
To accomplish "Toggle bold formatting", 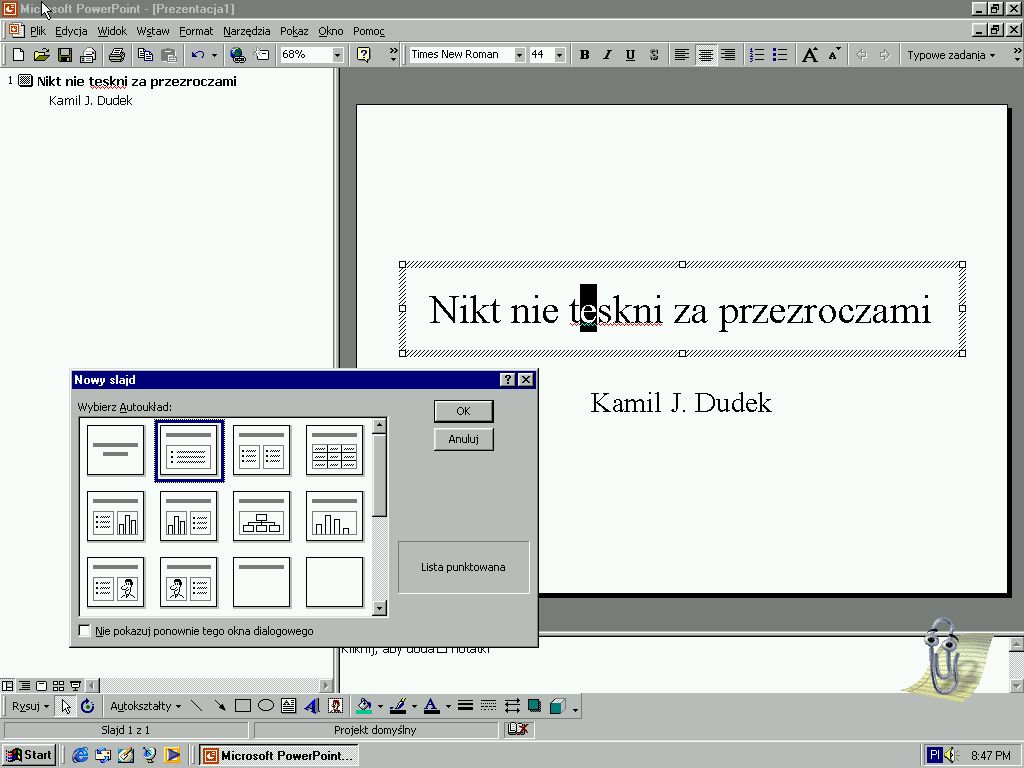I will point(584,55).
